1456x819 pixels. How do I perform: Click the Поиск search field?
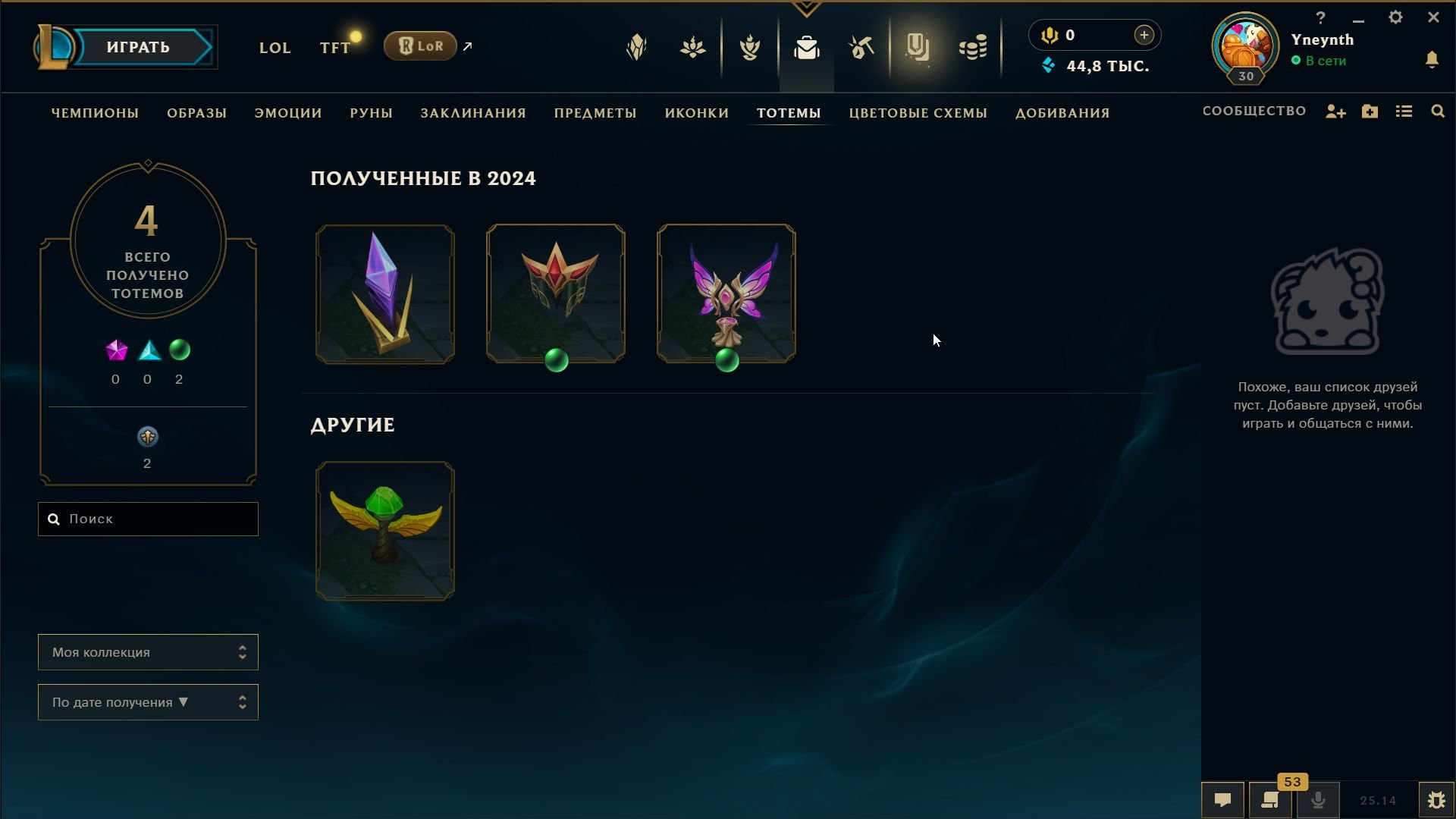[148, 519]
